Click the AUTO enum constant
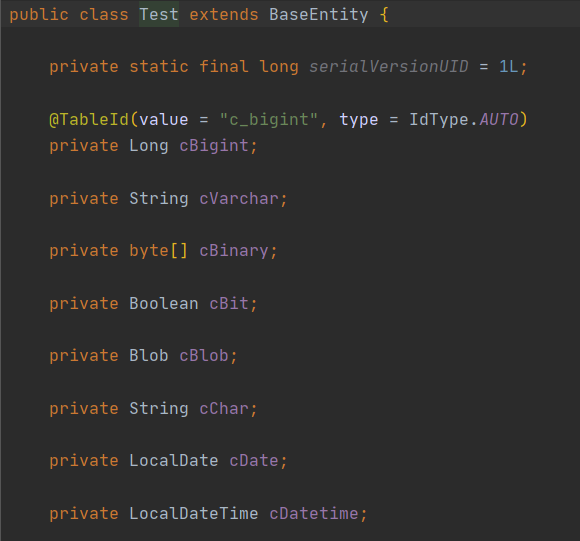This screenshot has height=541, width=580. pyautogui.click(x=499, y=120)
